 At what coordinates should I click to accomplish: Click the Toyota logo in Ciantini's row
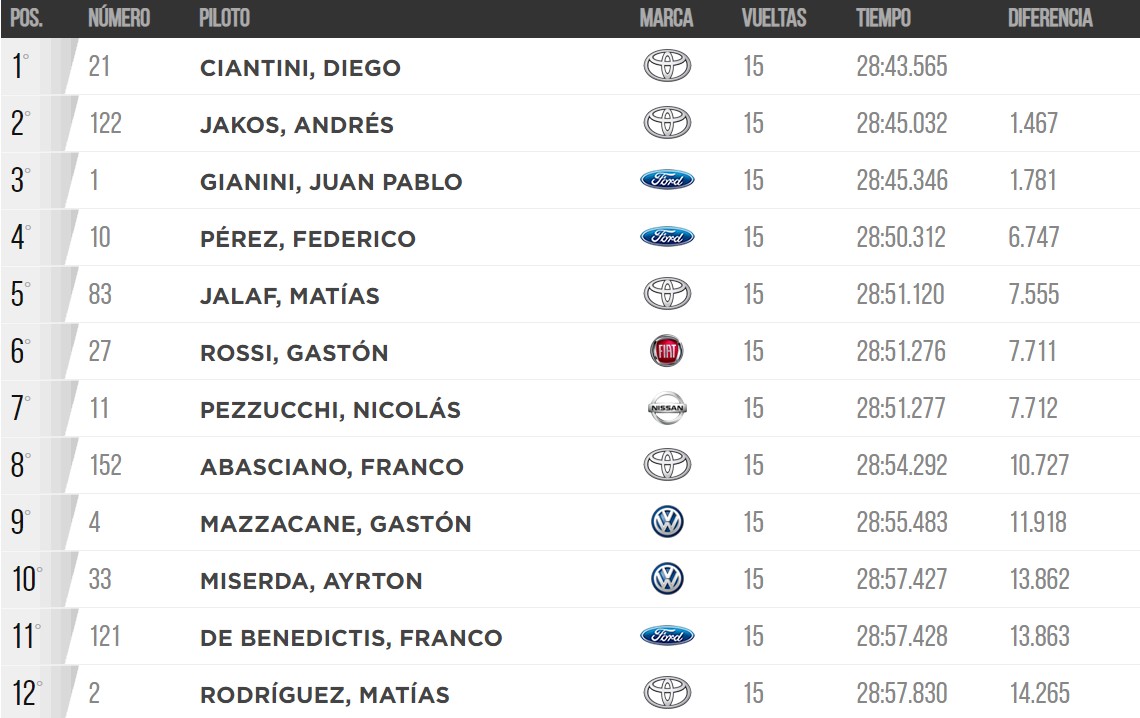coord(667,66)
